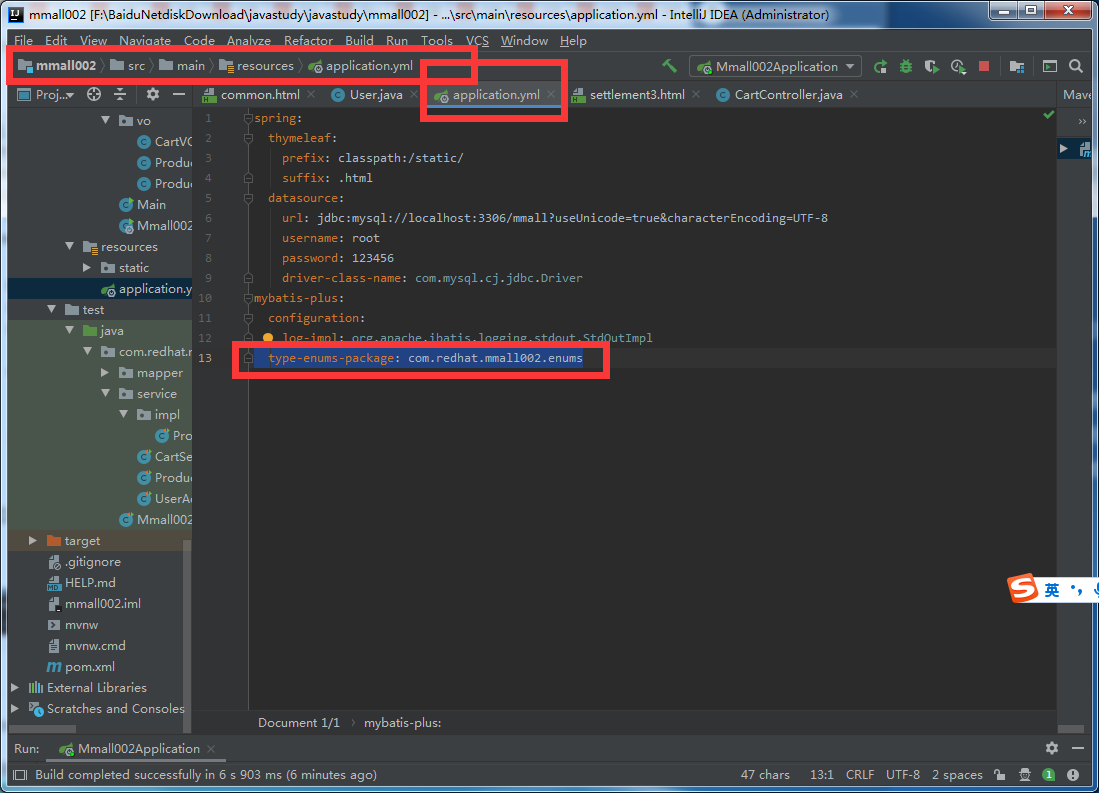Collapse the service package
The image size is (1099, 793).
(106, 393)
